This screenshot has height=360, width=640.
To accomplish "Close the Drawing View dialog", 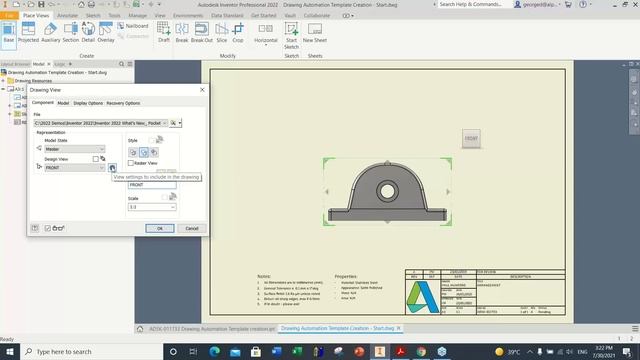I will tap(202, 90).
